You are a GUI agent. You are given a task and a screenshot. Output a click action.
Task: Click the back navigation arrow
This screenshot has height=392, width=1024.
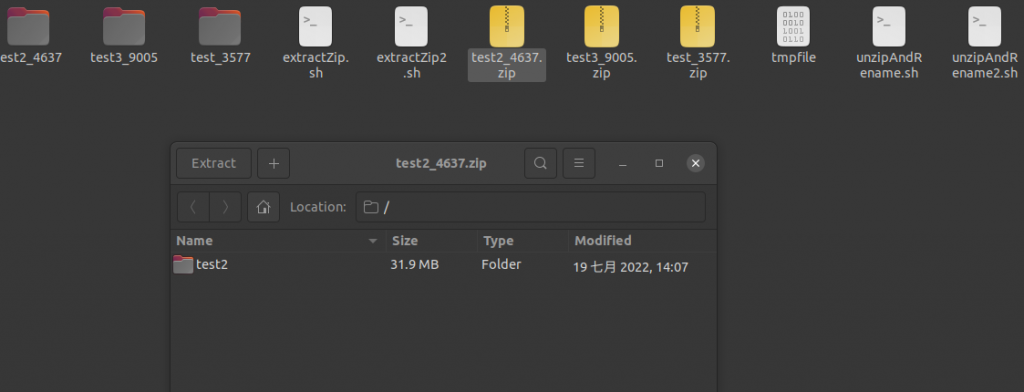point(193,207)
